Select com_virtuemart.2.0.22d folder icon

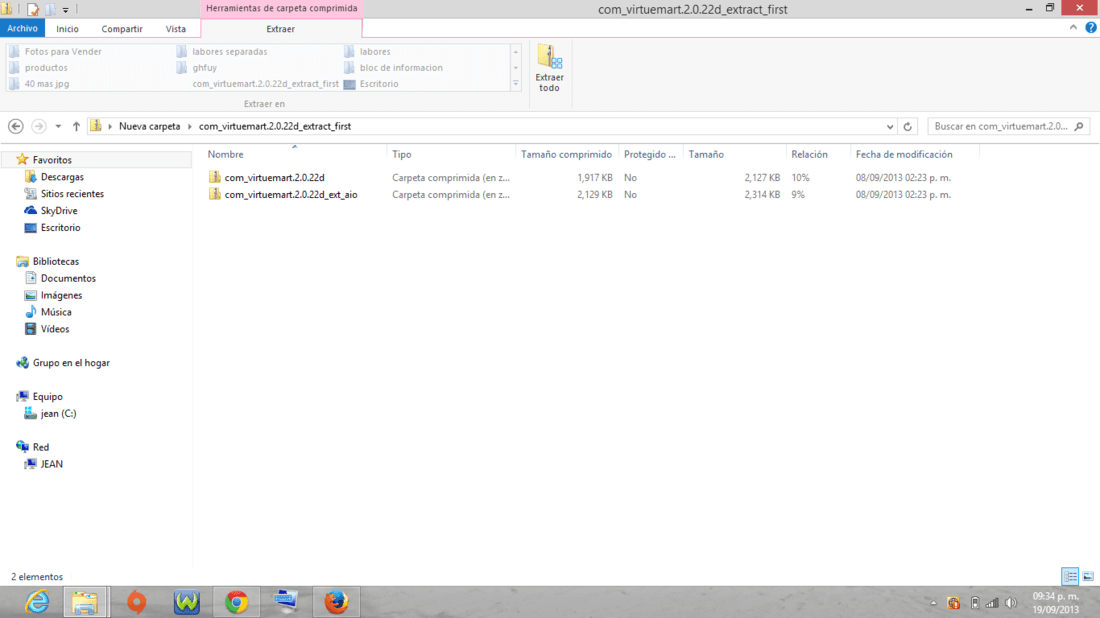(215, 177)
